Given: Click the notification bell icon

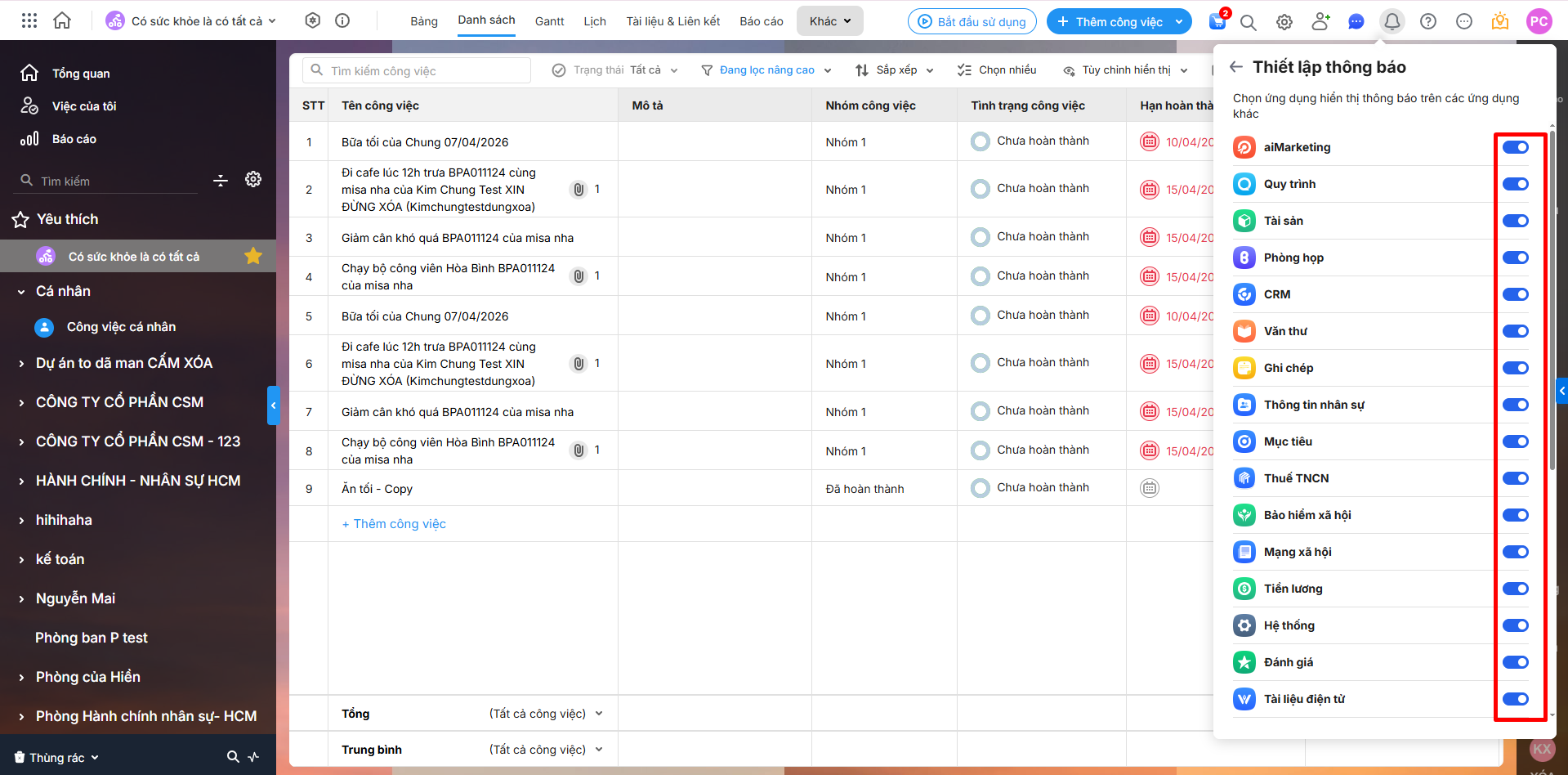Looking at the screenshot, I should 1392,21.
